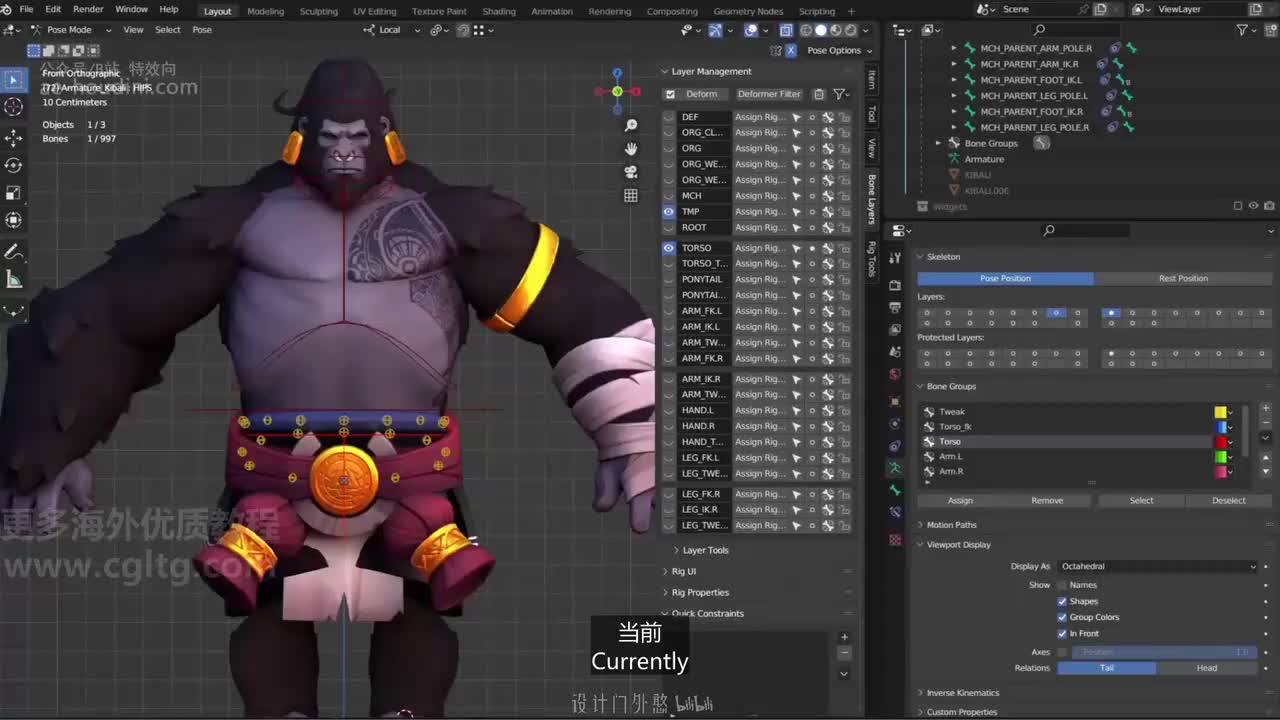Switch orthographic/perspective with the grid icon
The height and width of the screenshot is (720, 1280).
631,196
